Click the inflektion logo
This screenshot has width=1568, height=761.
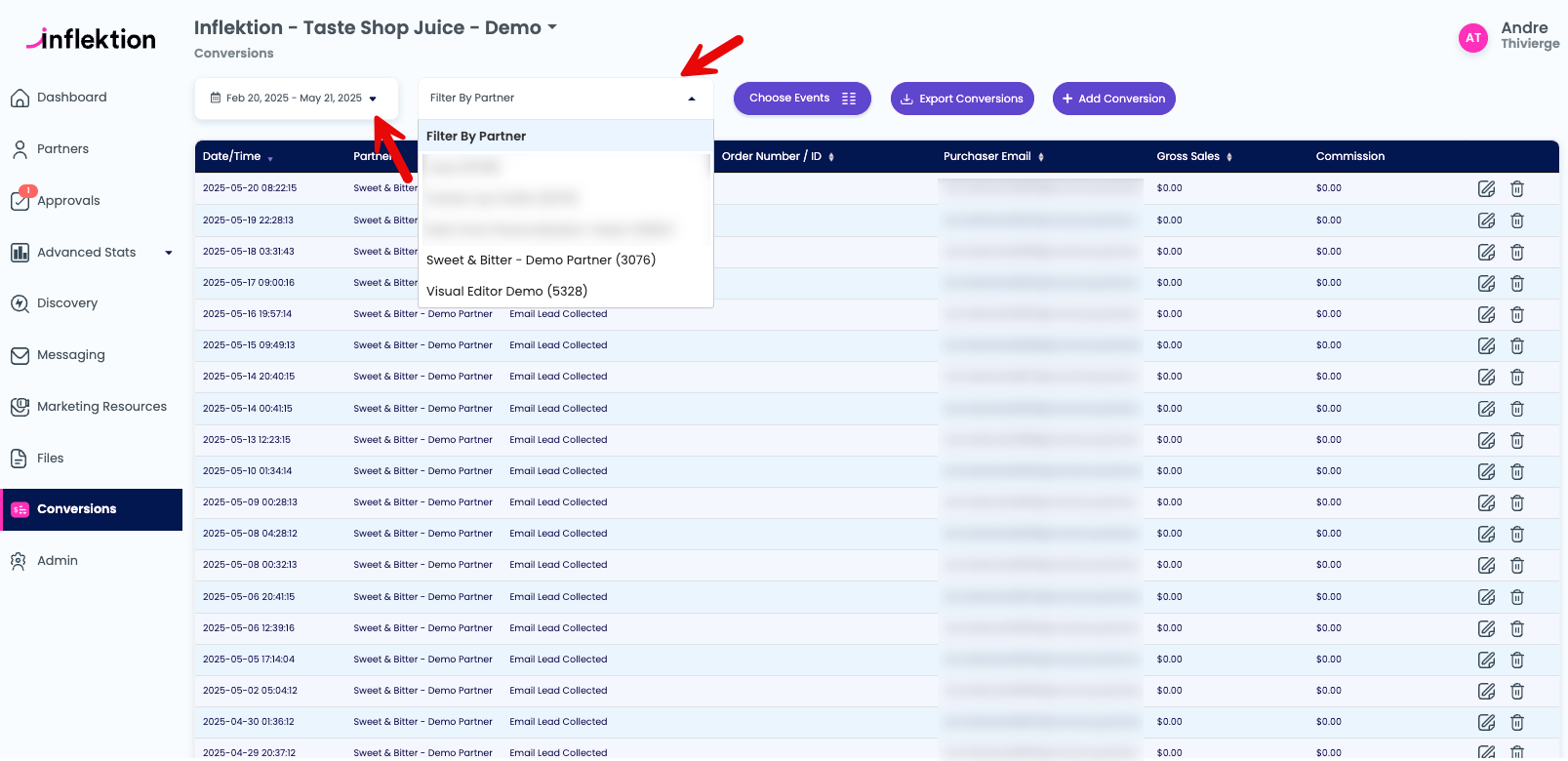coord(91,39)
